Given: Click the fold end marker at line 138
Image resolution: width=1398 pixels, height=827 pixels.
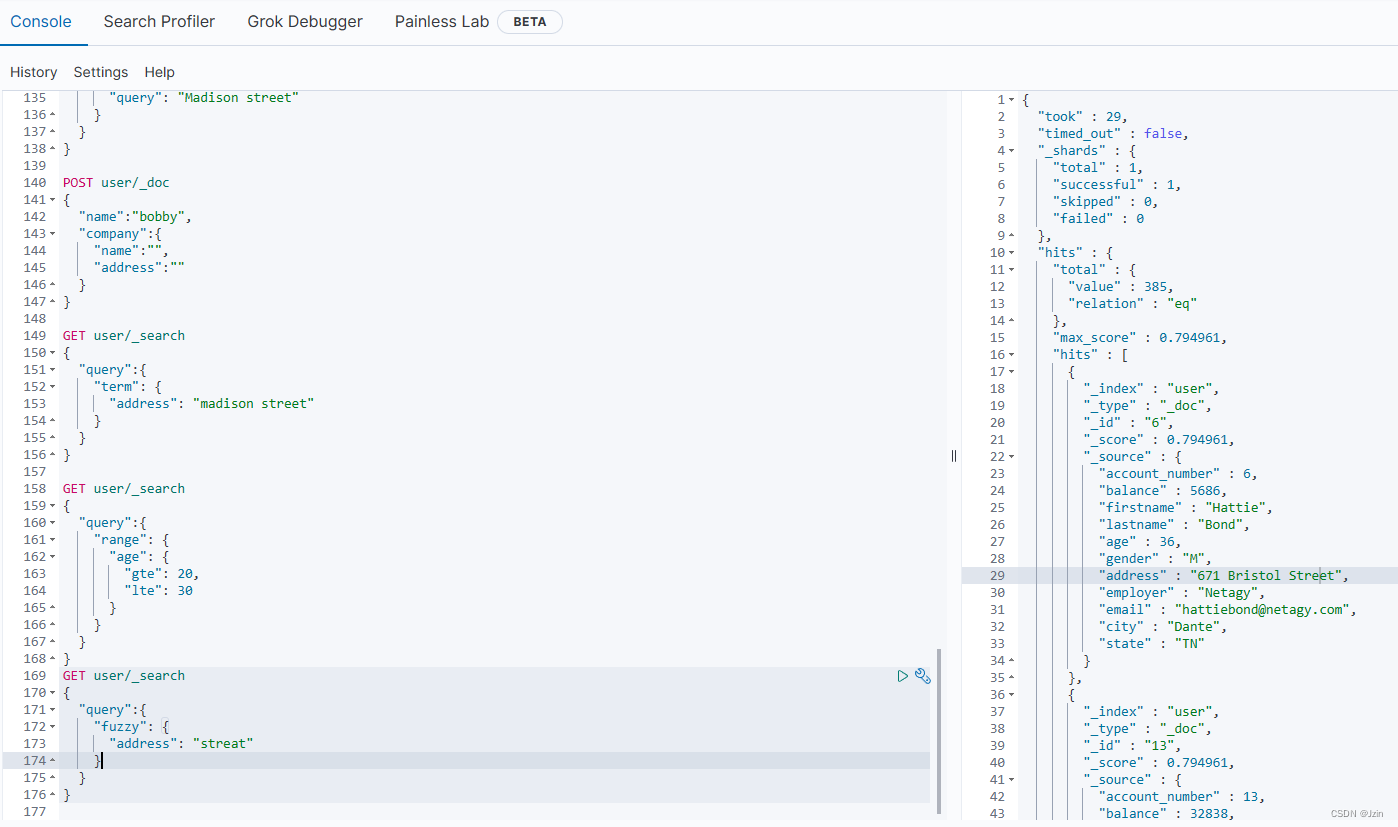Looking at the screenshot, I should pos(52,149).
